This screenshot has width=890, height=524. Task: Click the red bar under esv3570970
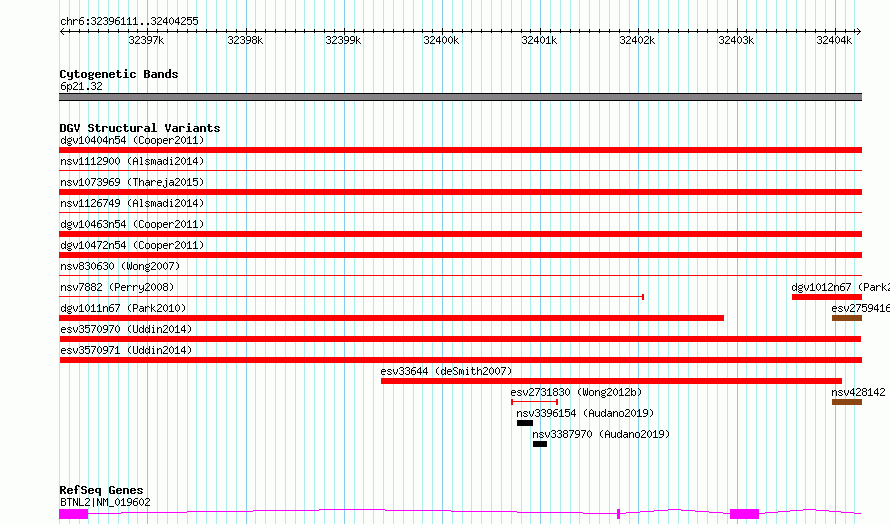[x=460, y=339]
